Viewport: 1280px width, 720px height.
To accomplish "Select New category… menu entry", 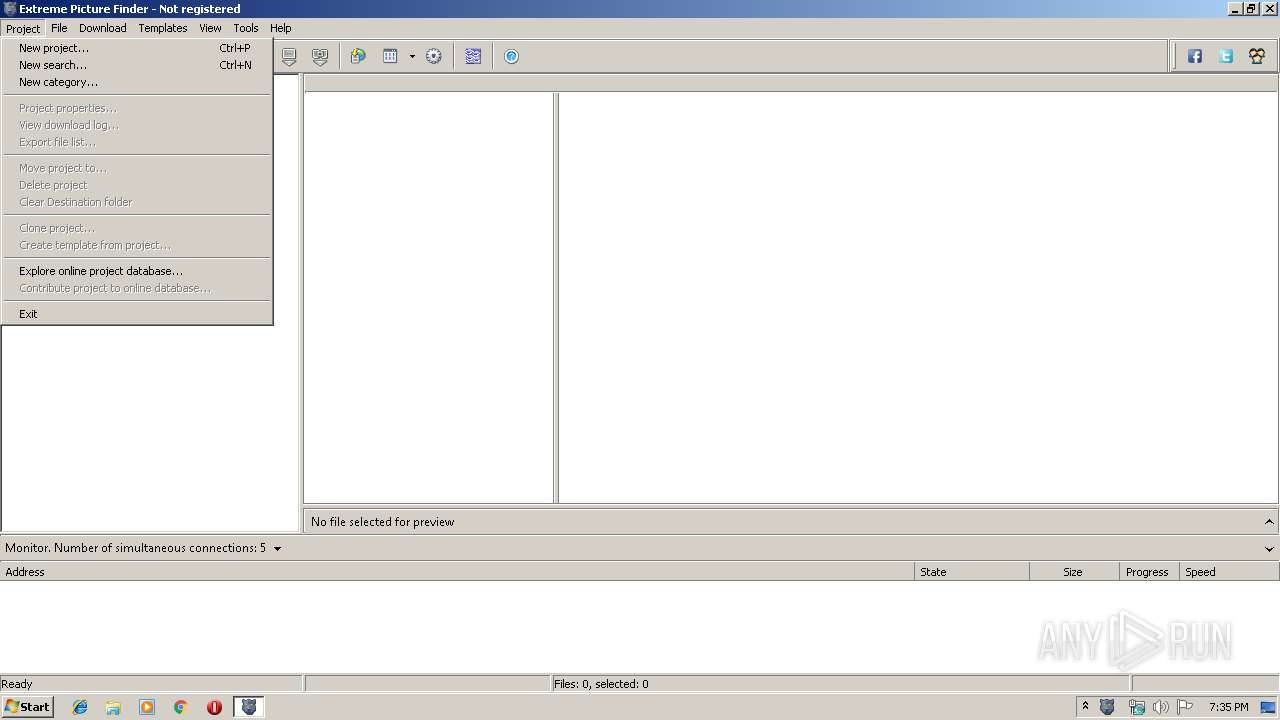I will [x=136, y=82].
